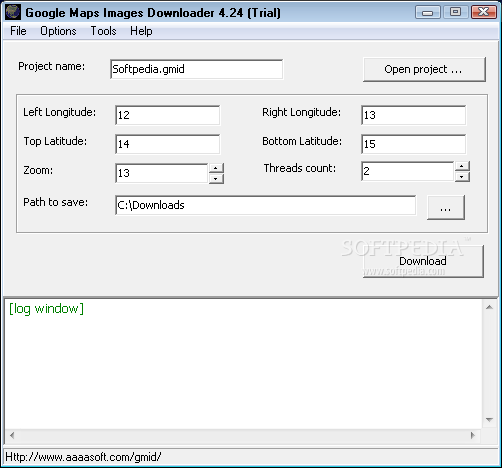Viewport: 502px width, 468px height.
Task: Focus the Project name field
Action: pos(196,69)
